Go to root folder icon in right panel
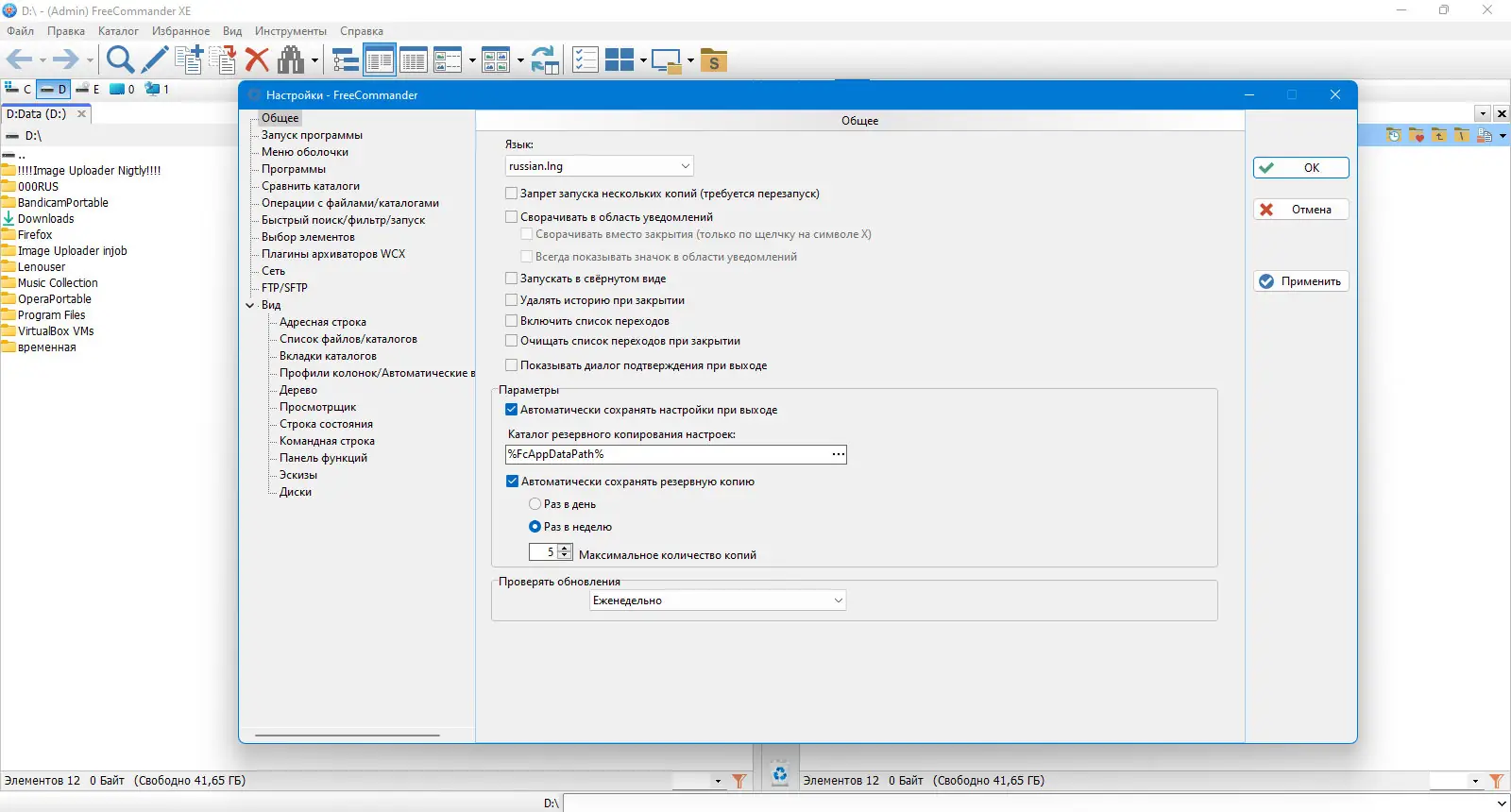This screenshot has width=1511, height=812. pos(1461,135)
